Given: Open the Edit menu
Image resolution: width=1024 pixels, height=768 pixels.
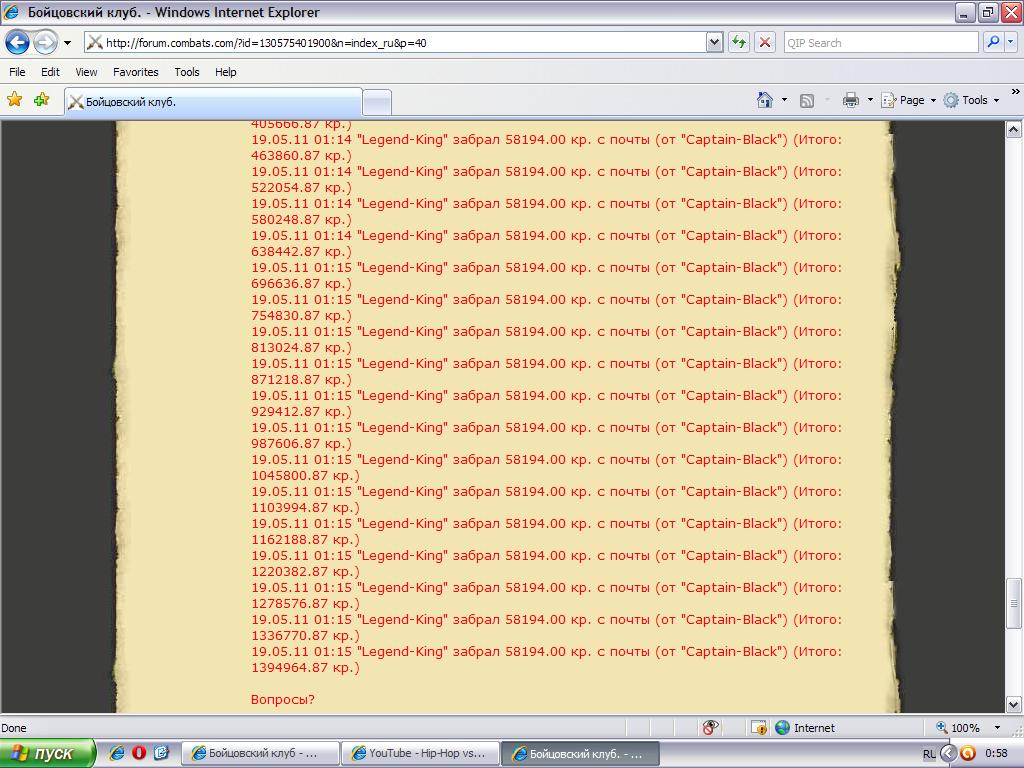Looking at the screenshot, I should 50,72.
